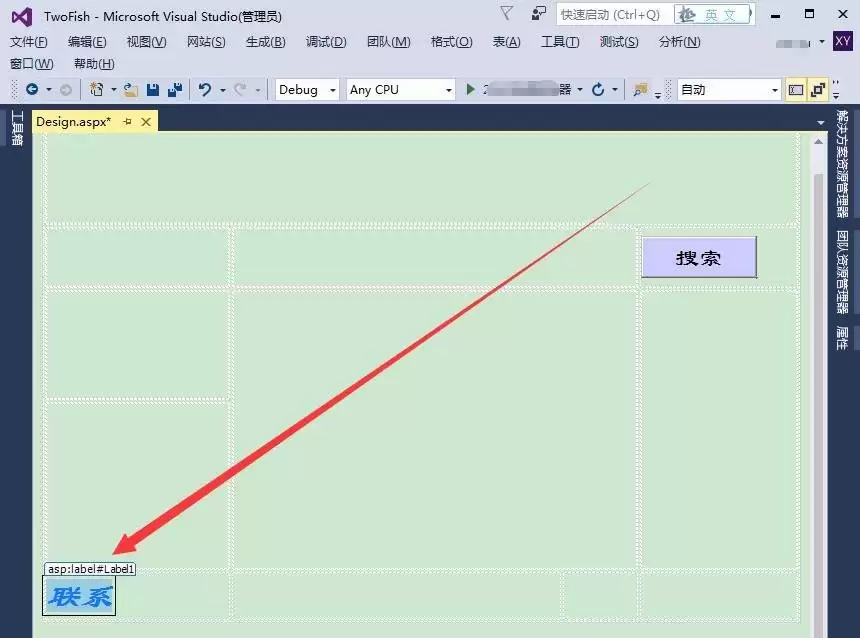Start debugging with the green play icon
860x638 pixels.
click(x=472, y=89)
